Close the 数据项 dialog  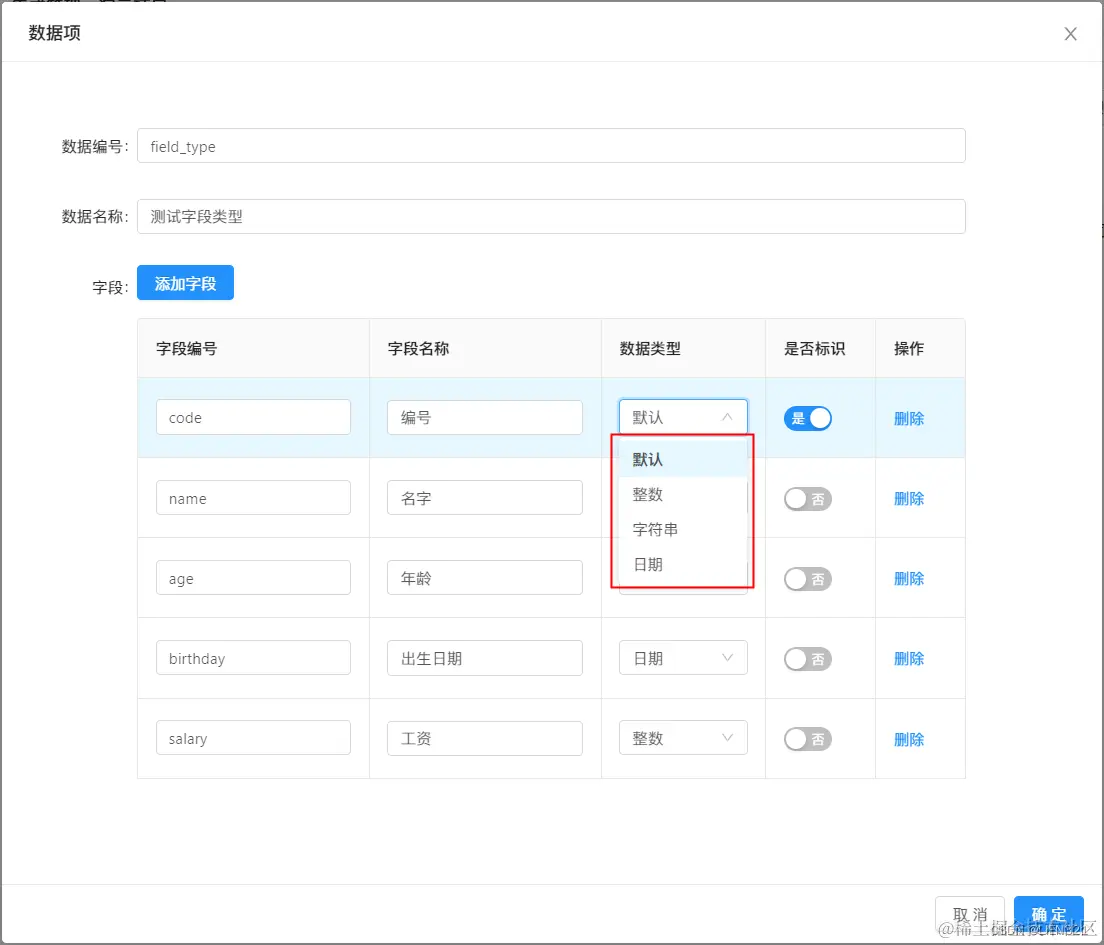point(1070,33)
